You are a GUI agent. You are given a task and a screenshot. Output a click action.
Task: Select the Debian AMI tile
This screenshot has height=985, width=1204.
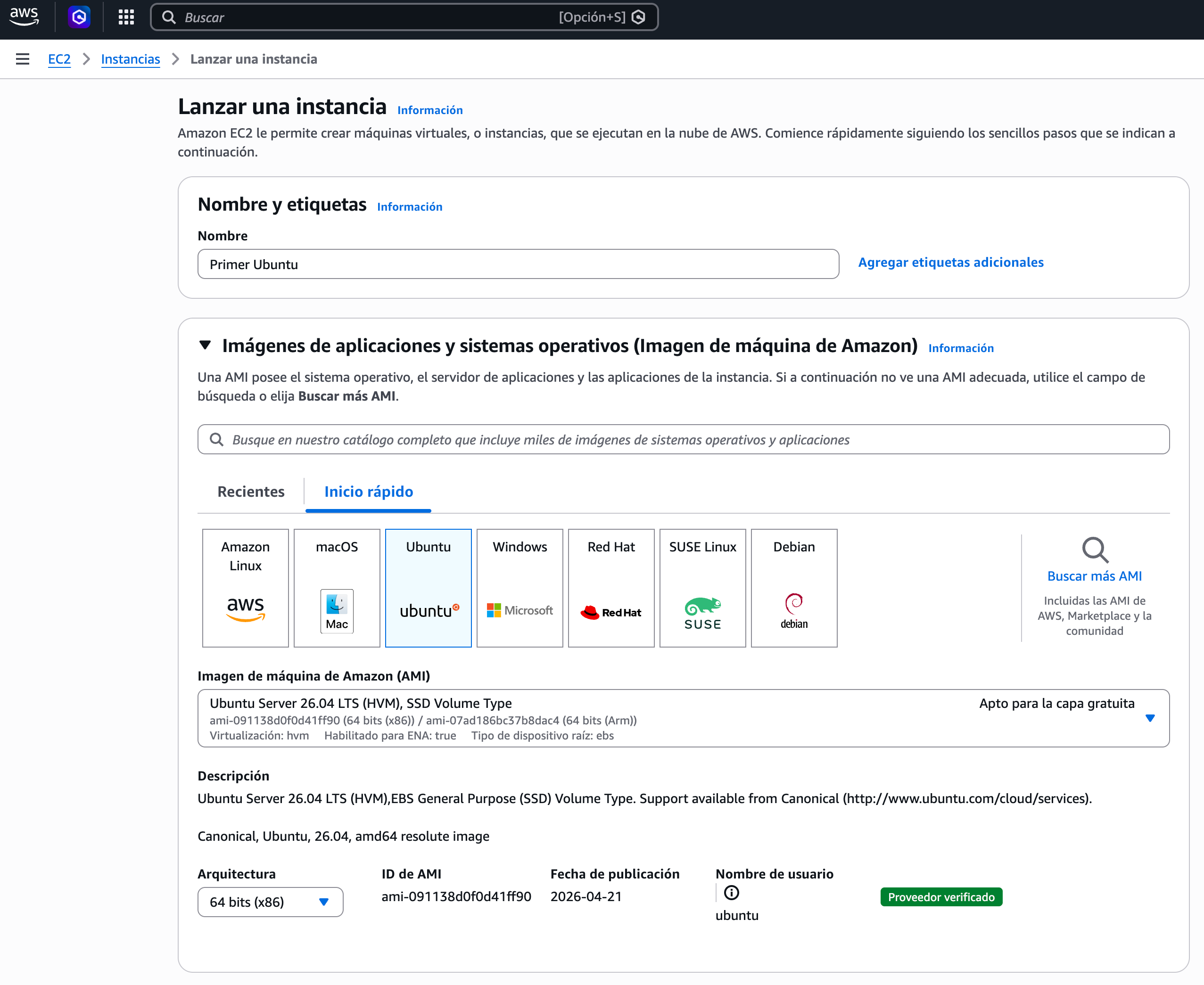[x=794, y=588]
